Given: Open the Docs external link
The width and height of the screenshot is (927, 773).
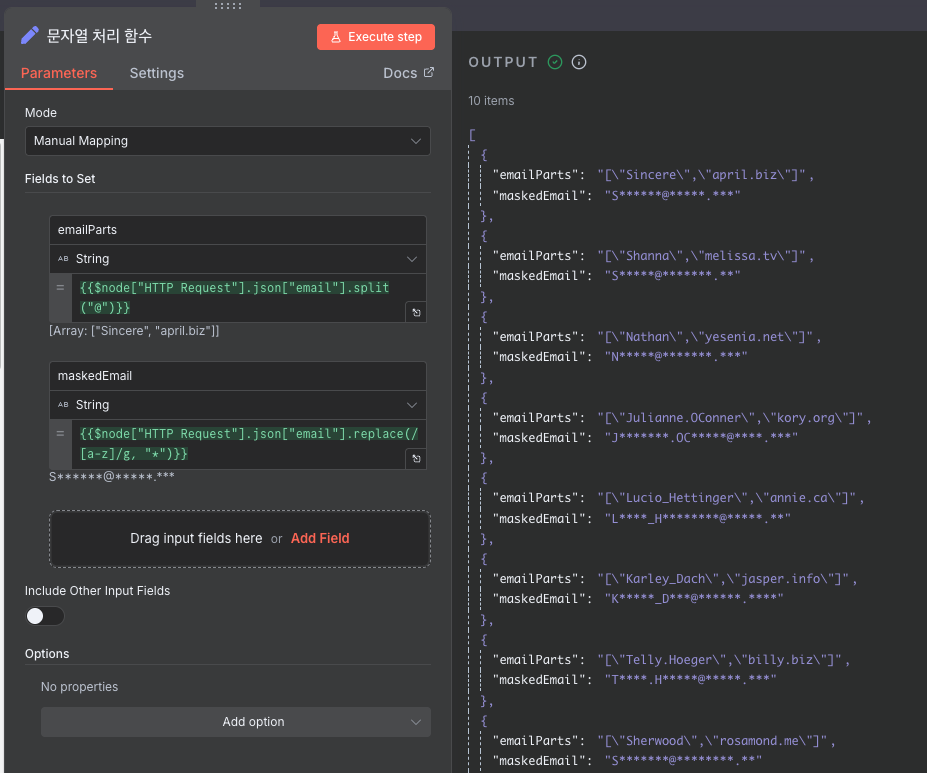Looking at the screenshot, I should 409,73.
